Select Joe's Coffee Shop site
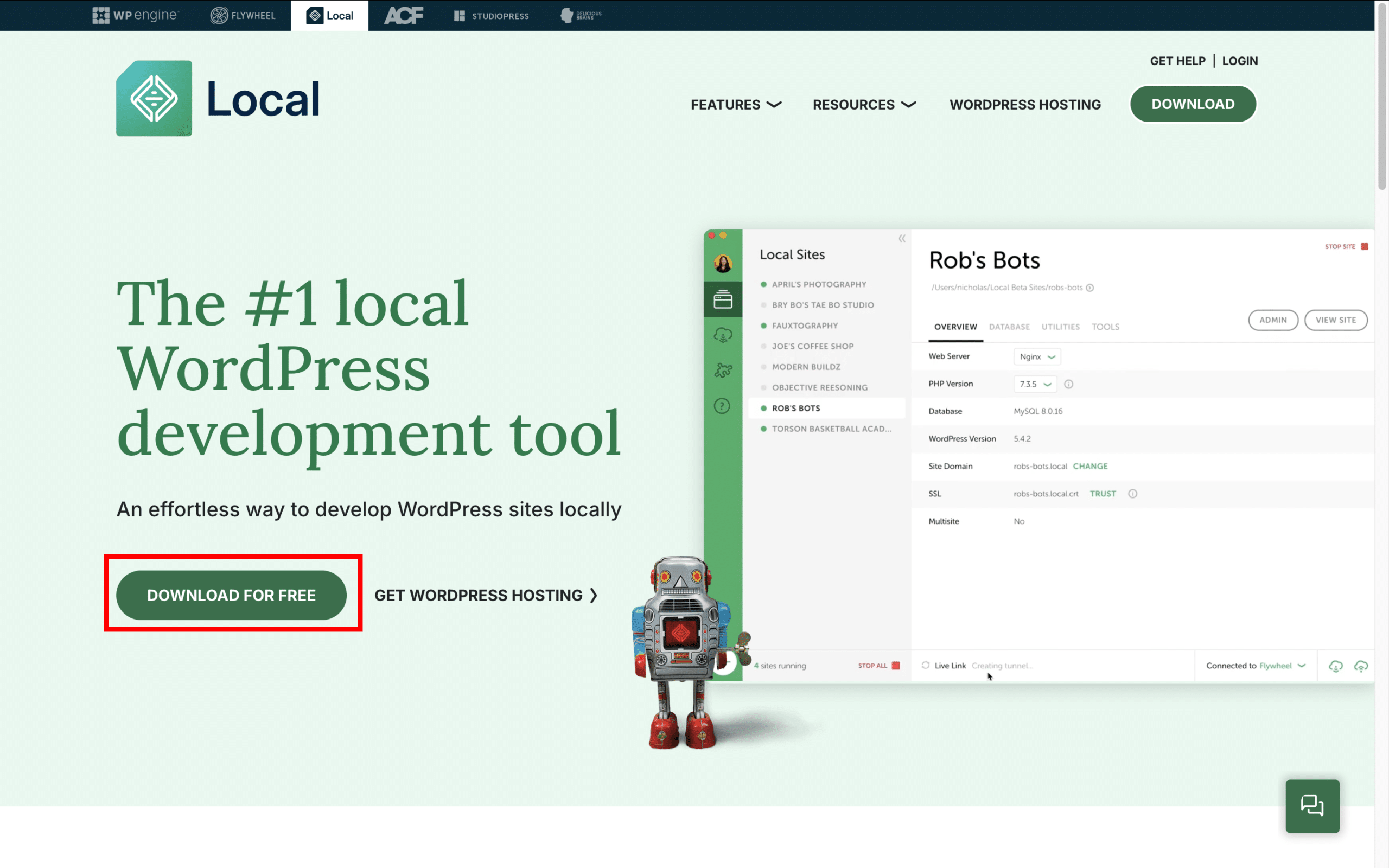The height and width of the screenshot is (868, 1389). pos(812,346)
